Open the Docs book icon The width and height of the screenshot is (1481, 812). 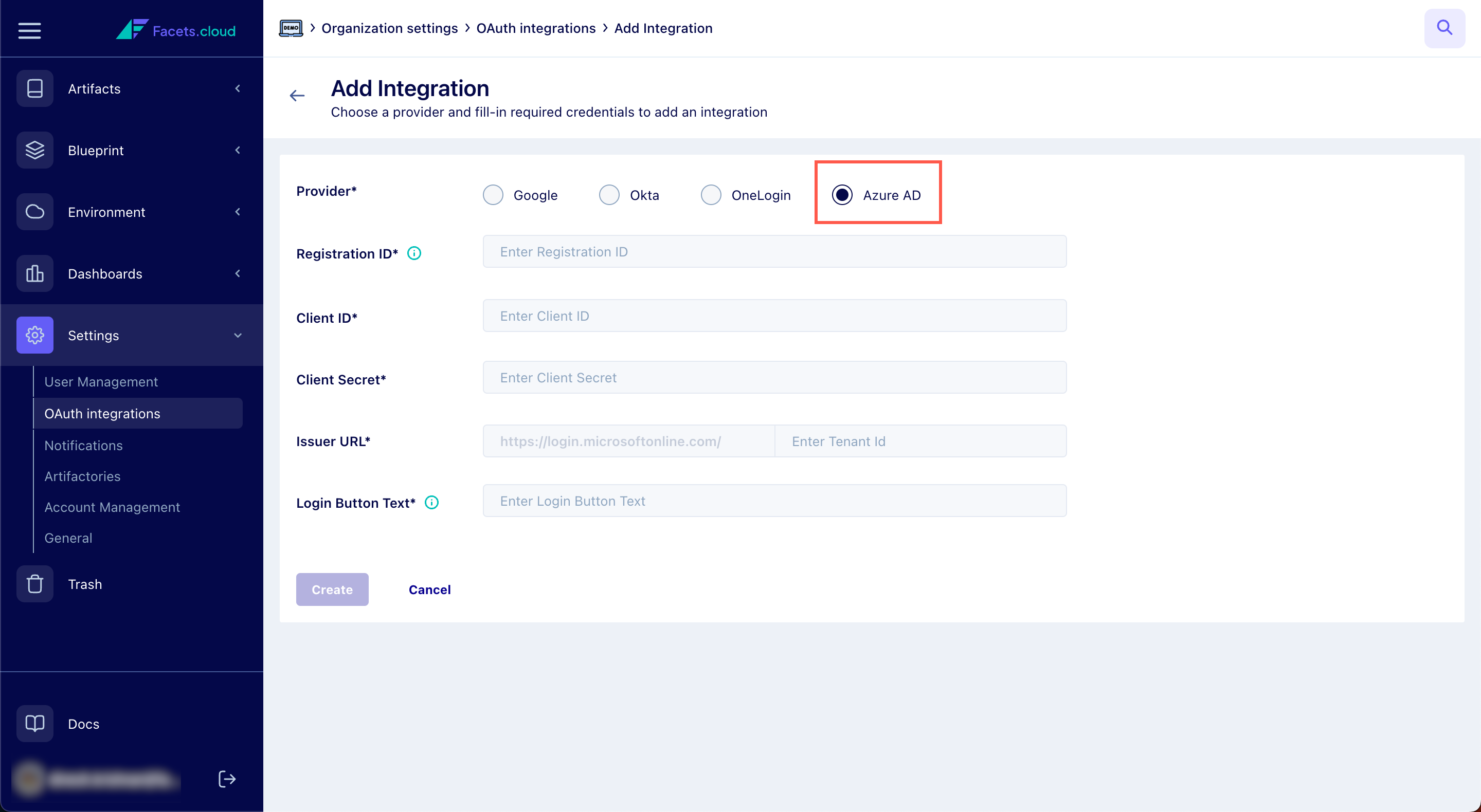click(34, 723)
